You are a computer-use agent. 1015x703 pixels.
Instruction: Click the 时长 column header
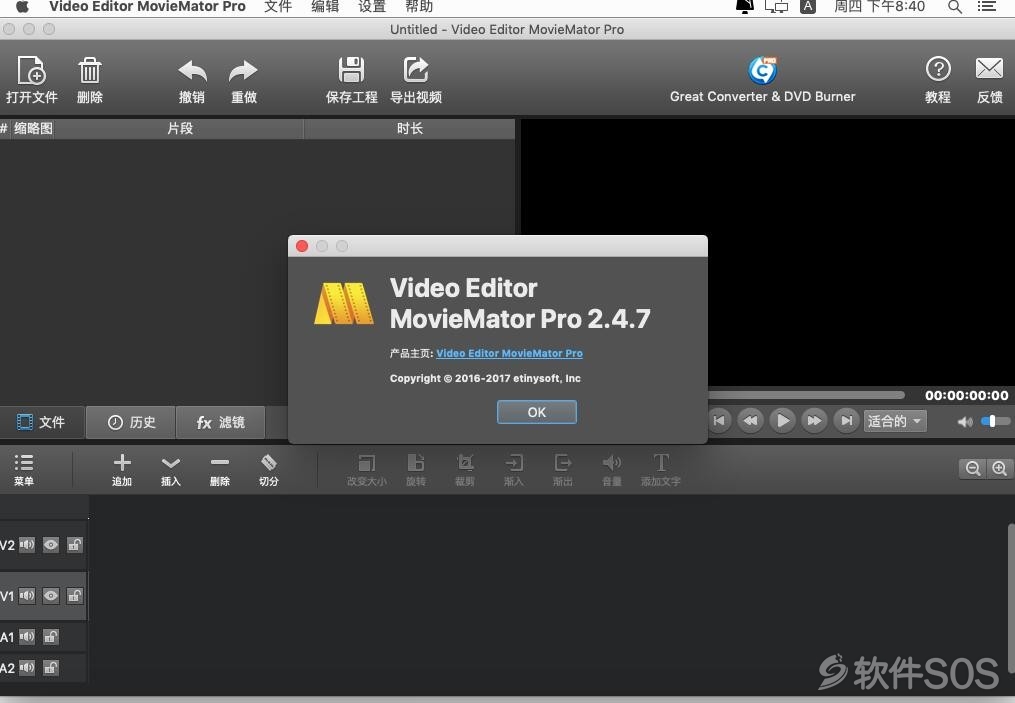point(410,128)
